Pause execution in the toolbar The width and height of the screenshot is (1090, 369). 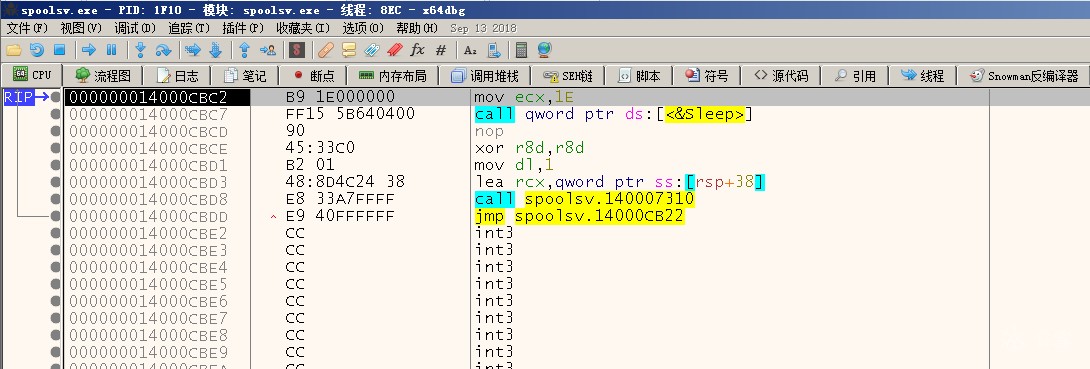111,50
